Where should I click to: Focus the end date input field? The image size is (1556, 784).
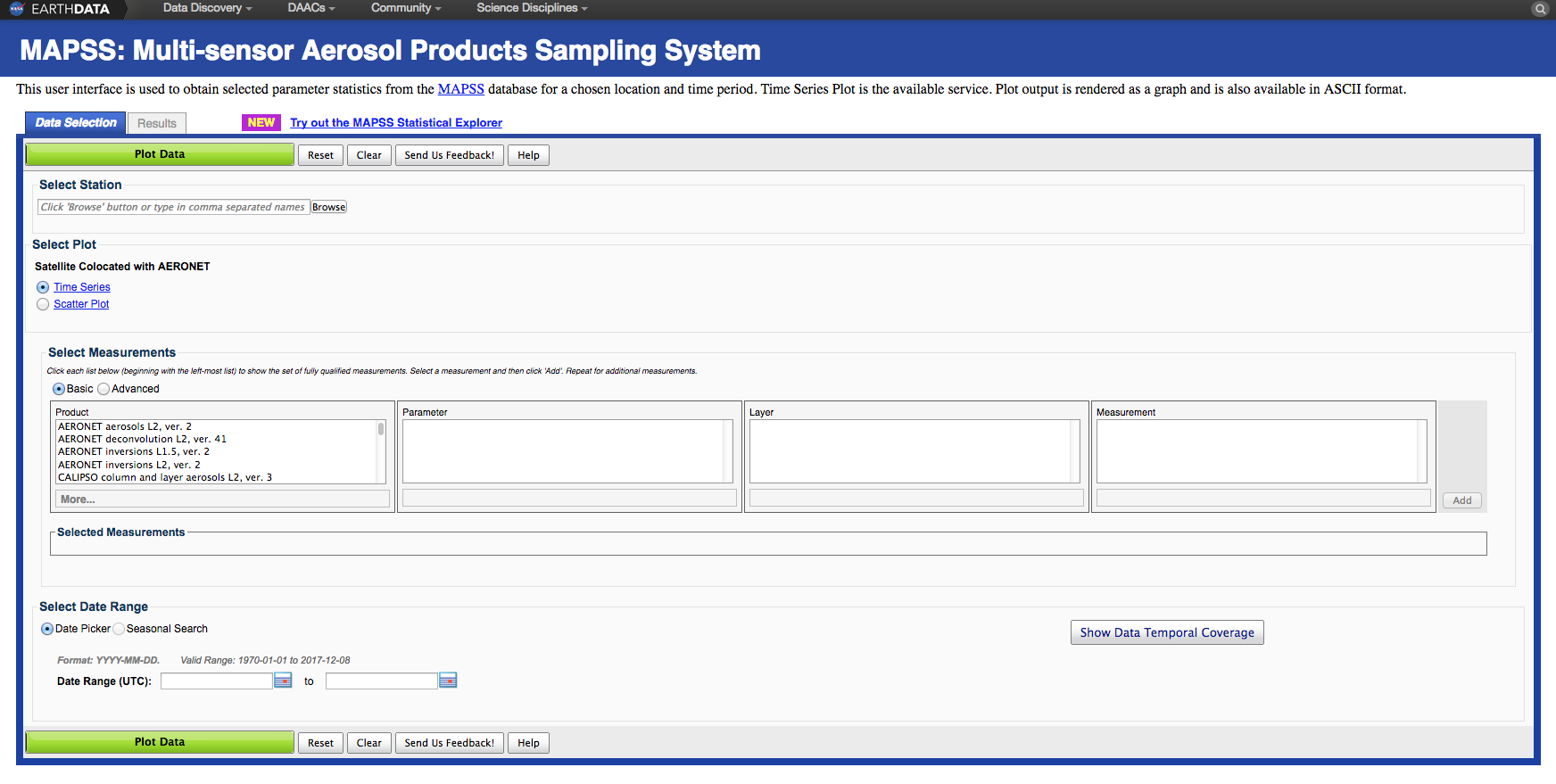coord(382,681)
